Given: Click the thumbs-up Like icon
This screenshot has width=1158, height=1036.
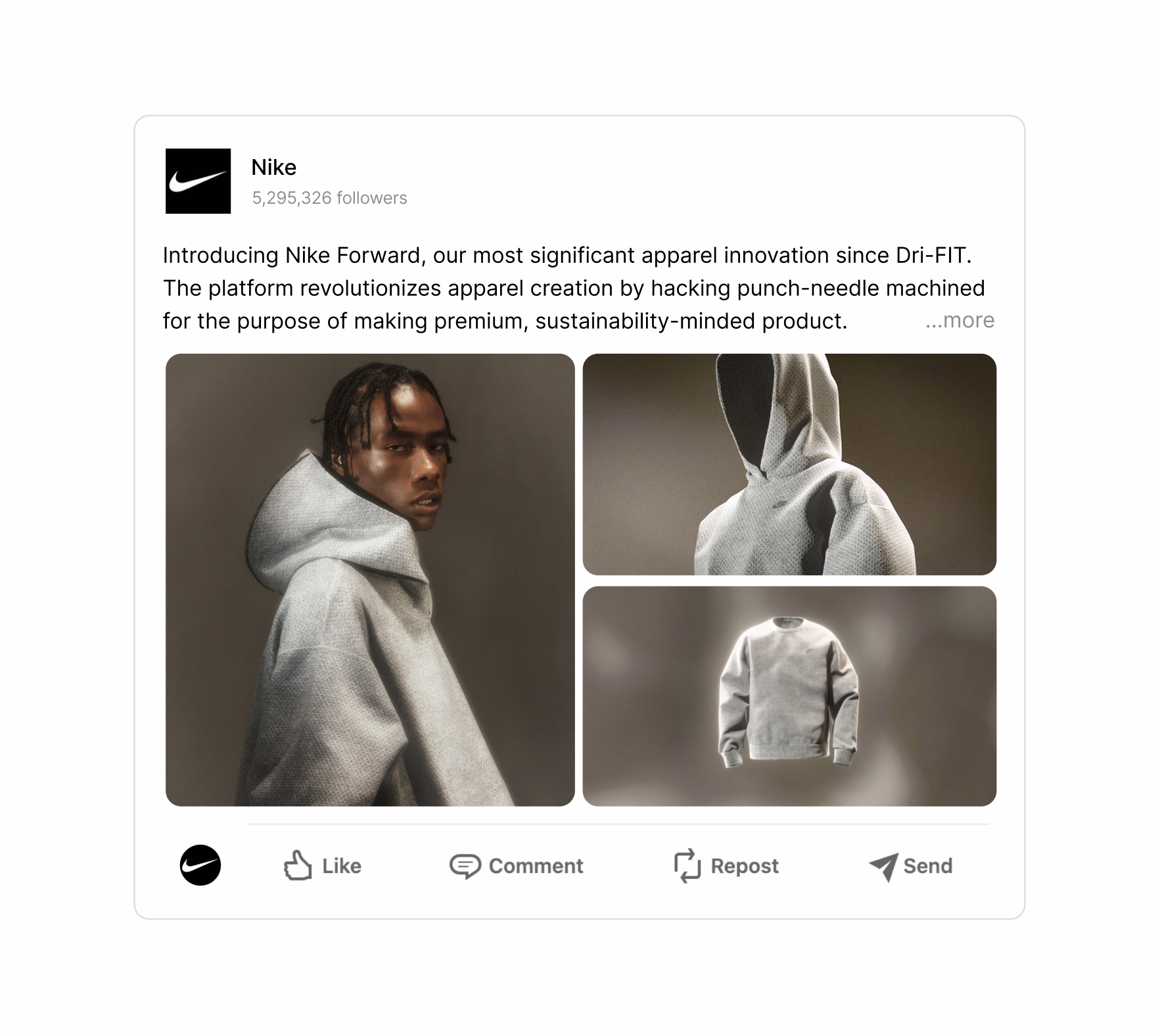Looking at the screenshot, I should (298, 865).
